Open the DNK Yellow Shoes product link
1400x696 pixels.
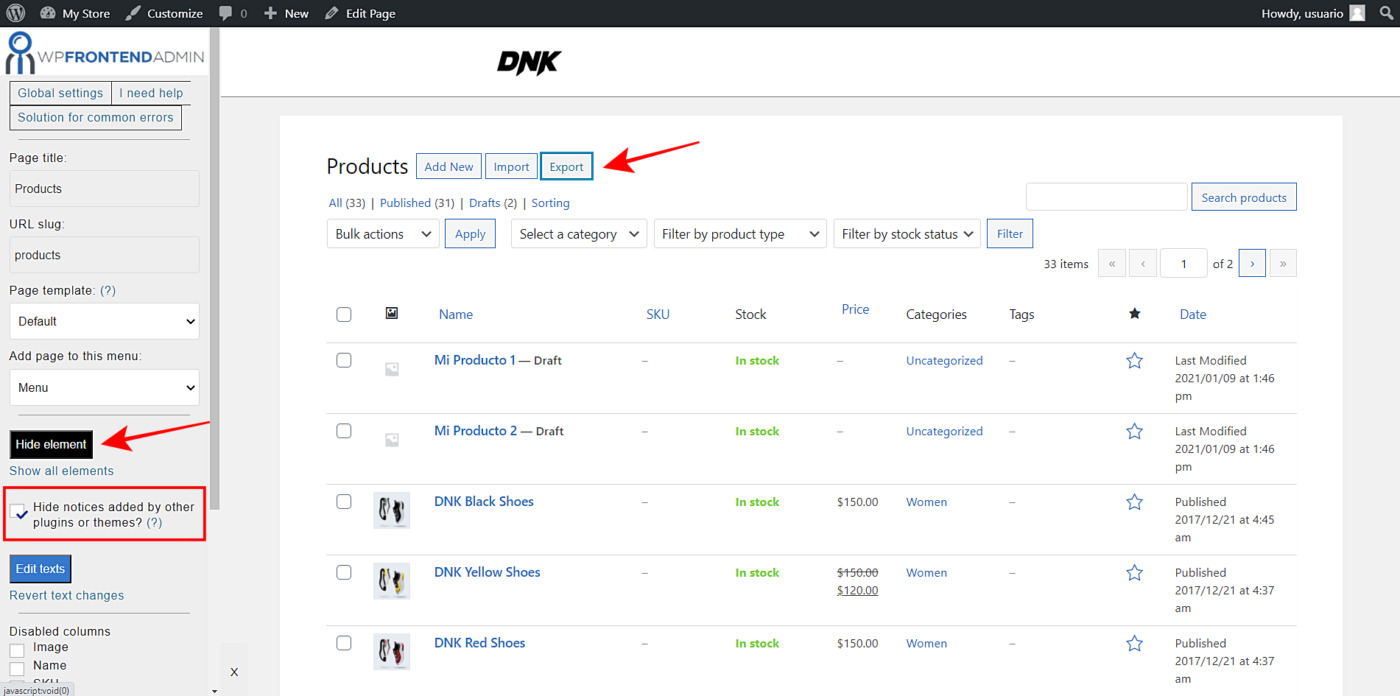487,572
